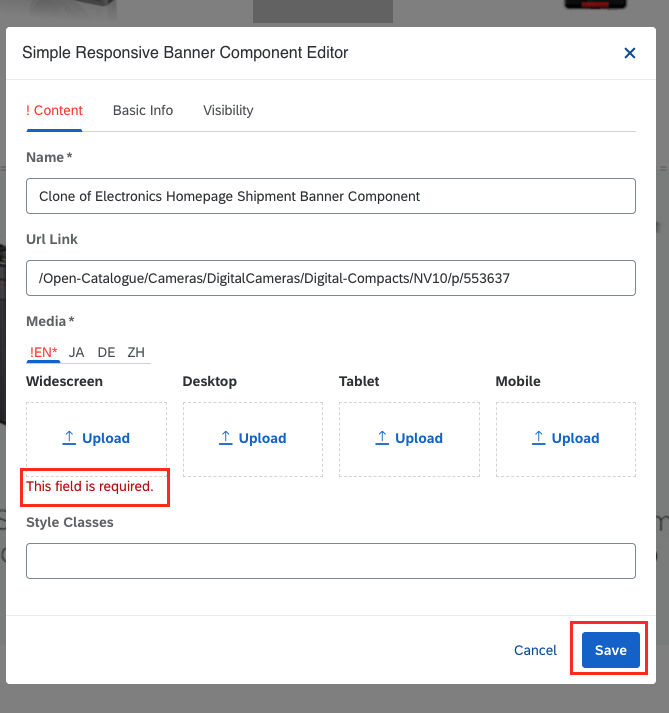Screen dimensions: 669x713
Task: Switch media language to DE
Action: pyautogui.click(x=106, y=352)
